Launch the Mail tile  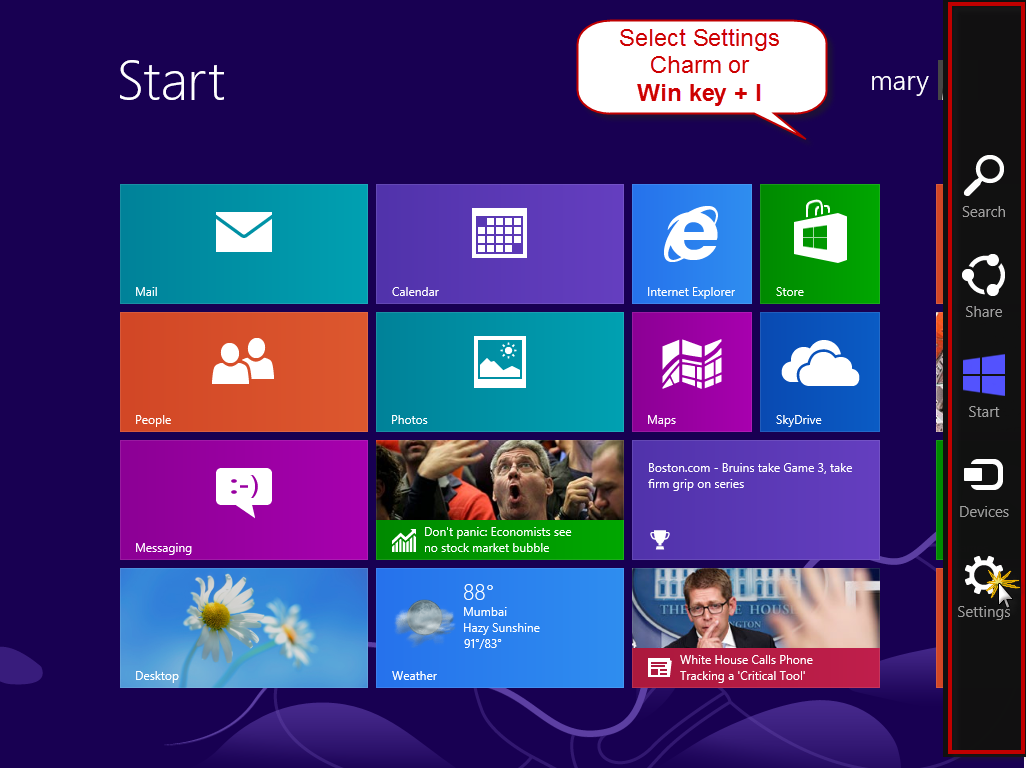click(244, 244)
